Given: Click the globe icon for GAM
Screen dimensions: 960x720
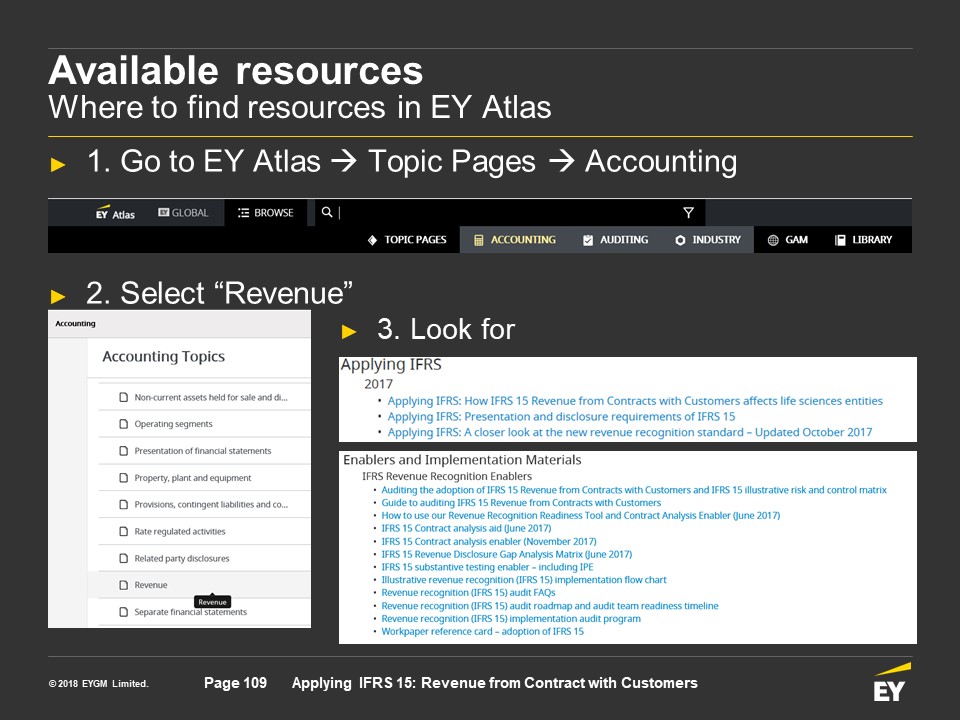Looking at the screenshot, I should (773, 240).
